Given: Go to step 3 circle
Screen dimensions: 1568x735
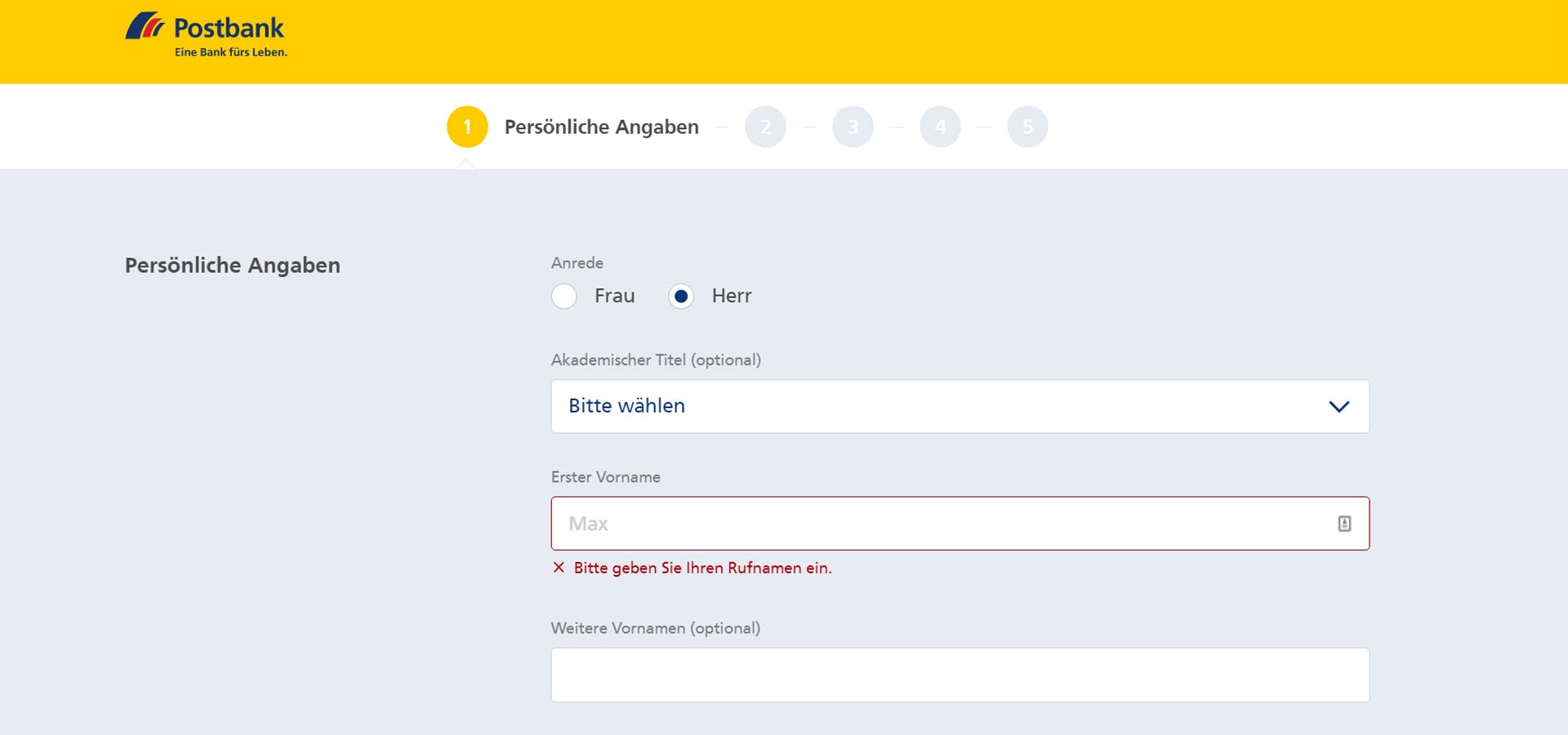Looking at the screenshot, I should [x=853, y=127].
